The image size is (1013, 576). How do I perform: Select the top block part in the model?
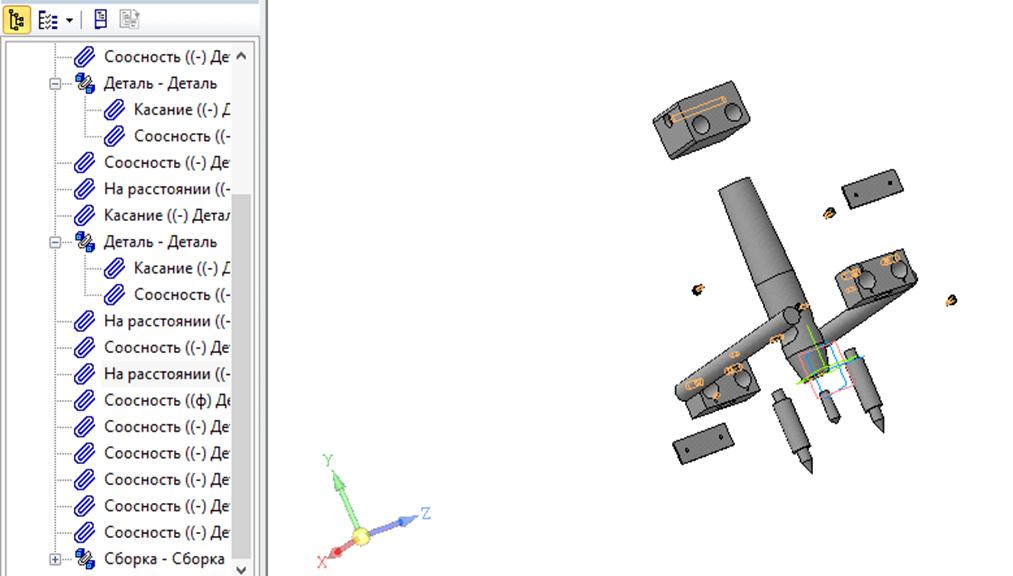(701, 122)
